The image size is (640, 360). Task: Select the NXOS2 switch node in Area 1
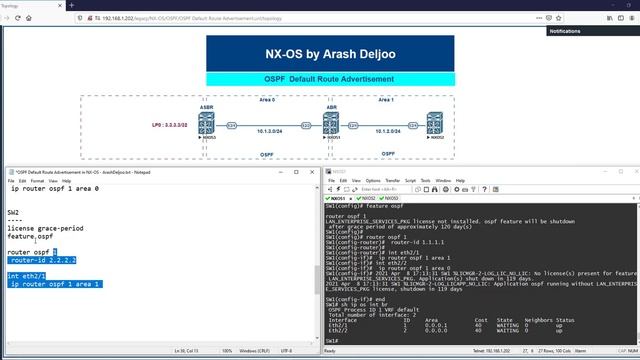click(x=435, y=123)
